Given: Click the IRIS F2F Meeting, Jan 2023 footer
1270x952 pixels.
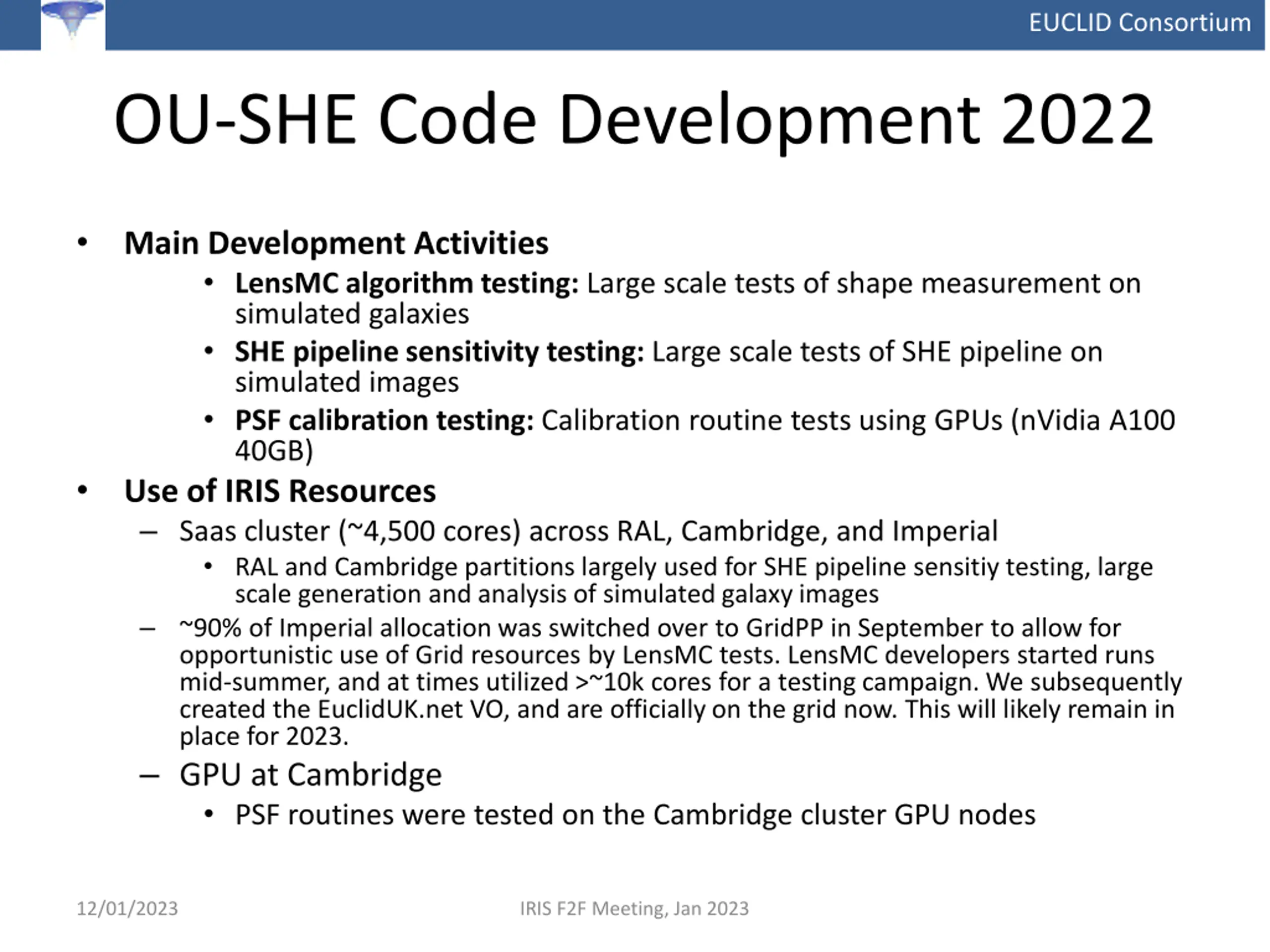Looking at the screenshot, I should pos(635,909).
